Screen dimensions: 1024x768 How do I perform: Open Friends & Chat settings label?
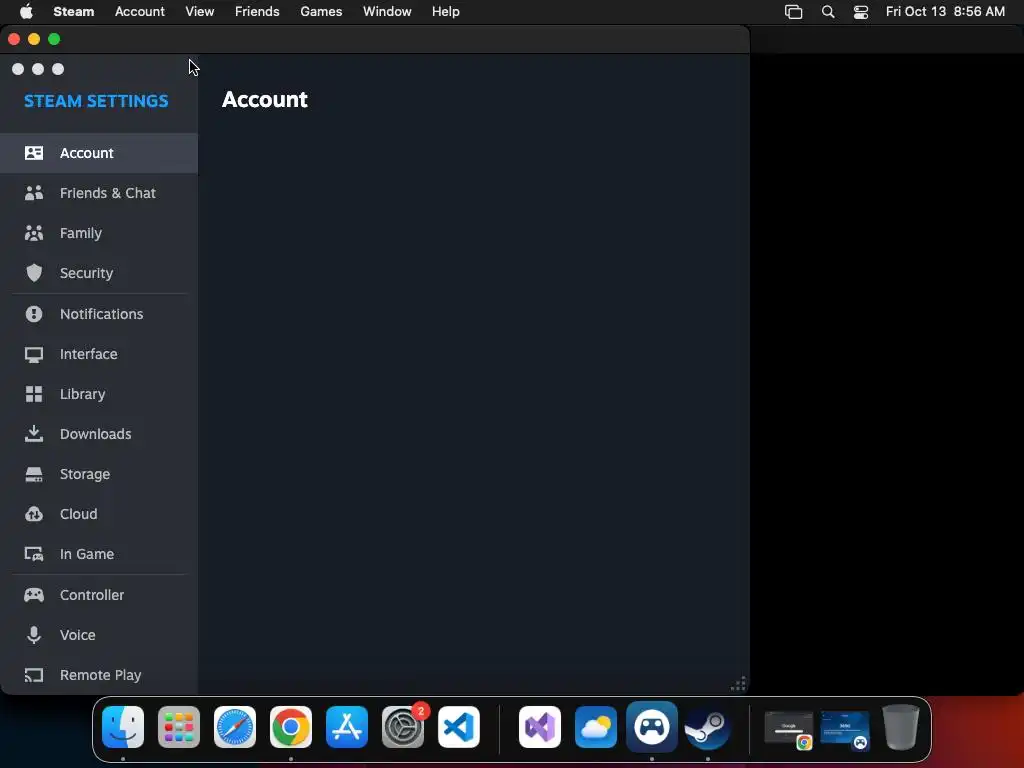coord(108,193)
